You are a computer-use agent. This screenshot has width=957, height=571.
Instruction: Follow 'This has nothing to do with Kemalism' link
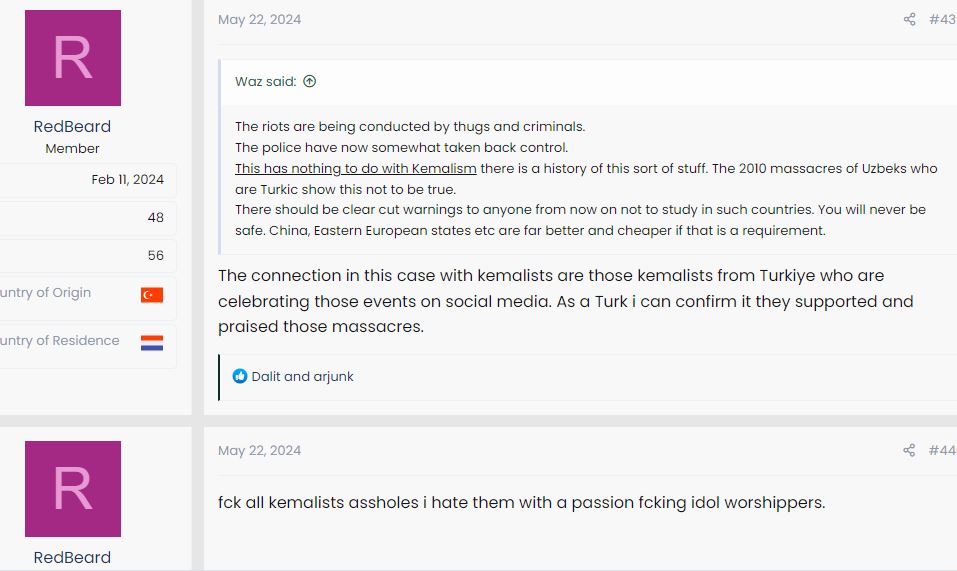[355, 168]
